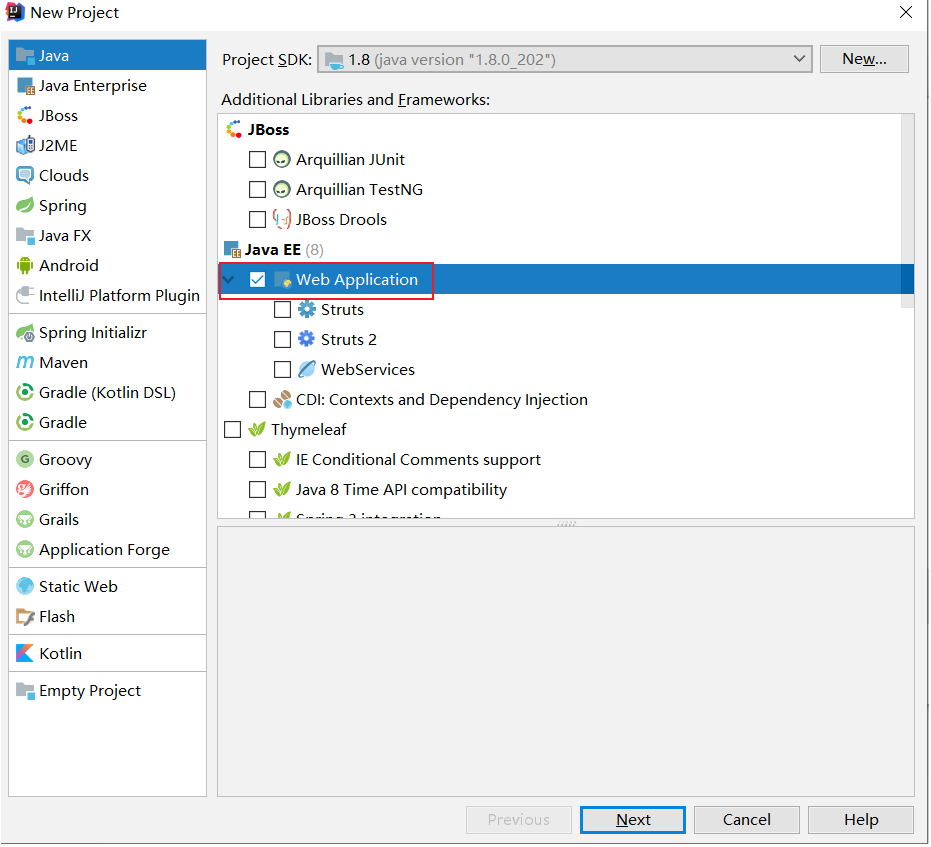Click the Thymeleaf label text
Image resolution: width=931 pixels, height=847 pixels.
coord(309,430)
